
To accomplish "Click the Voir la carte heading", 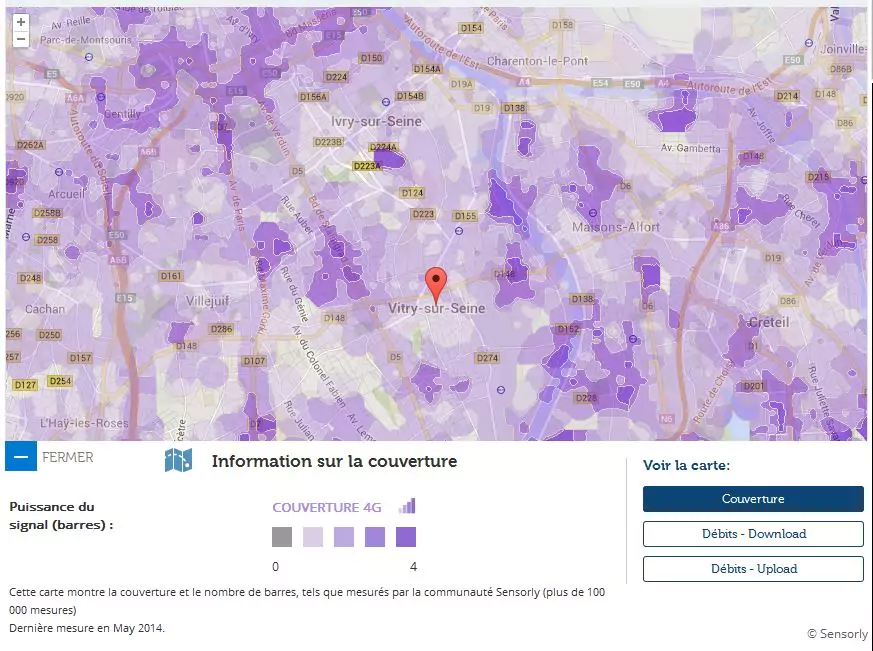I will pos(686,466).
